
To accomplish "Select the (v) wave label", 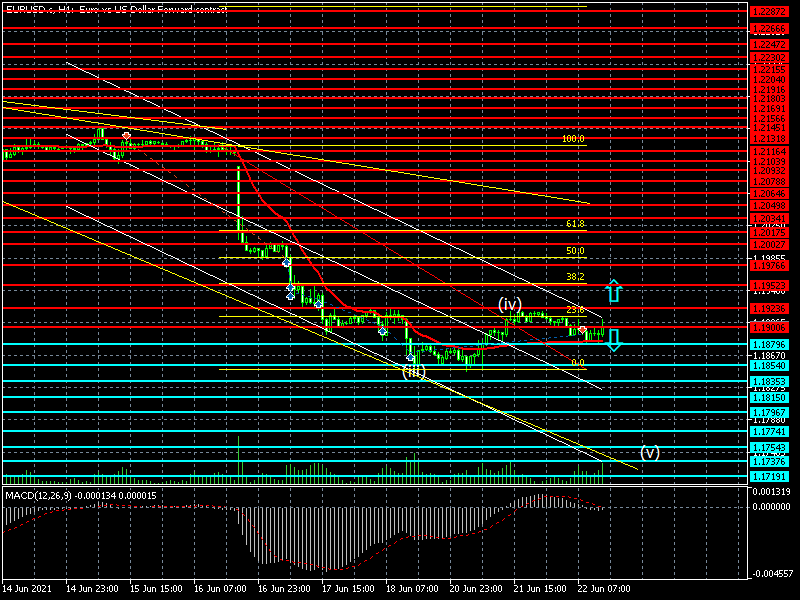I will pyautogui.click(x=649, y=452).
